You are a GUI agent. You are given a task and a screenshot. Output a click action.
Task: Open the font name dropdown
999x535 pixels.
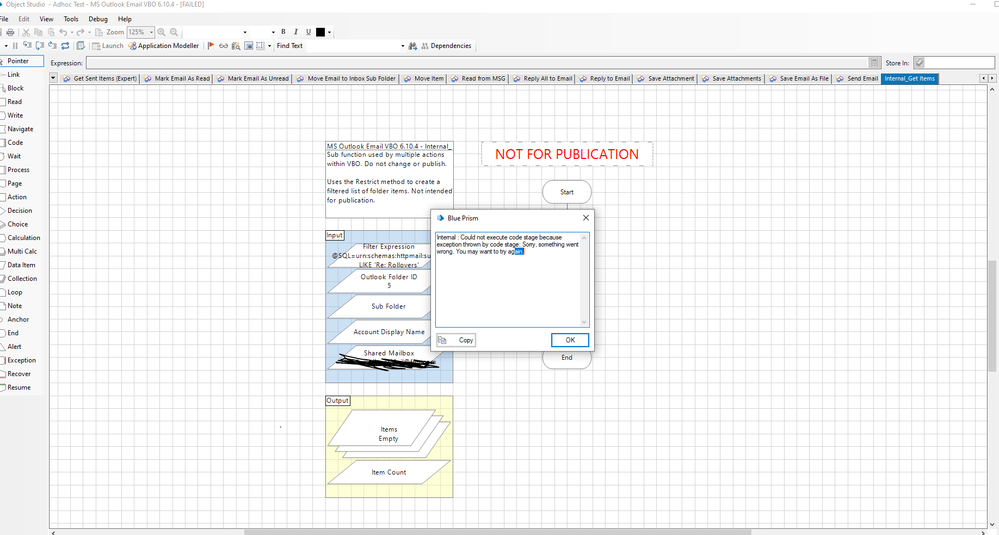245,32
